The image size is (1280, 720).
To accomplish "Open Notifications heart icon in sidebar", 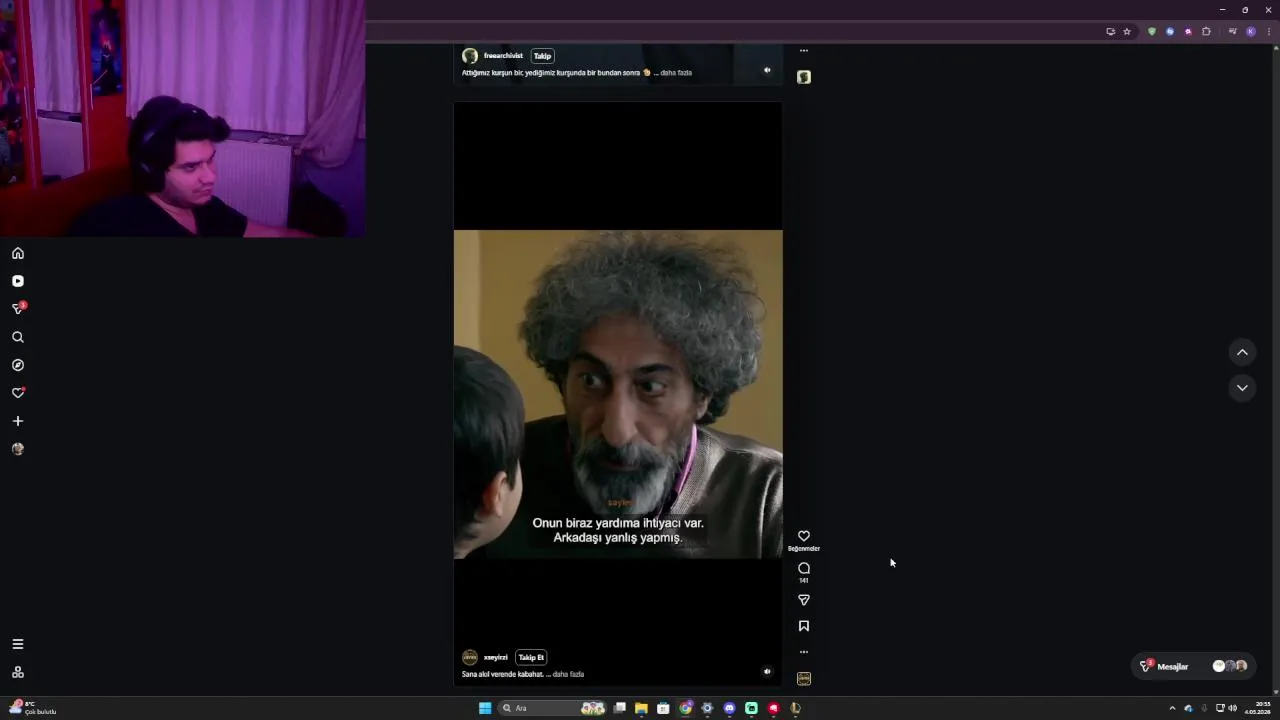I will coord(17,393).
